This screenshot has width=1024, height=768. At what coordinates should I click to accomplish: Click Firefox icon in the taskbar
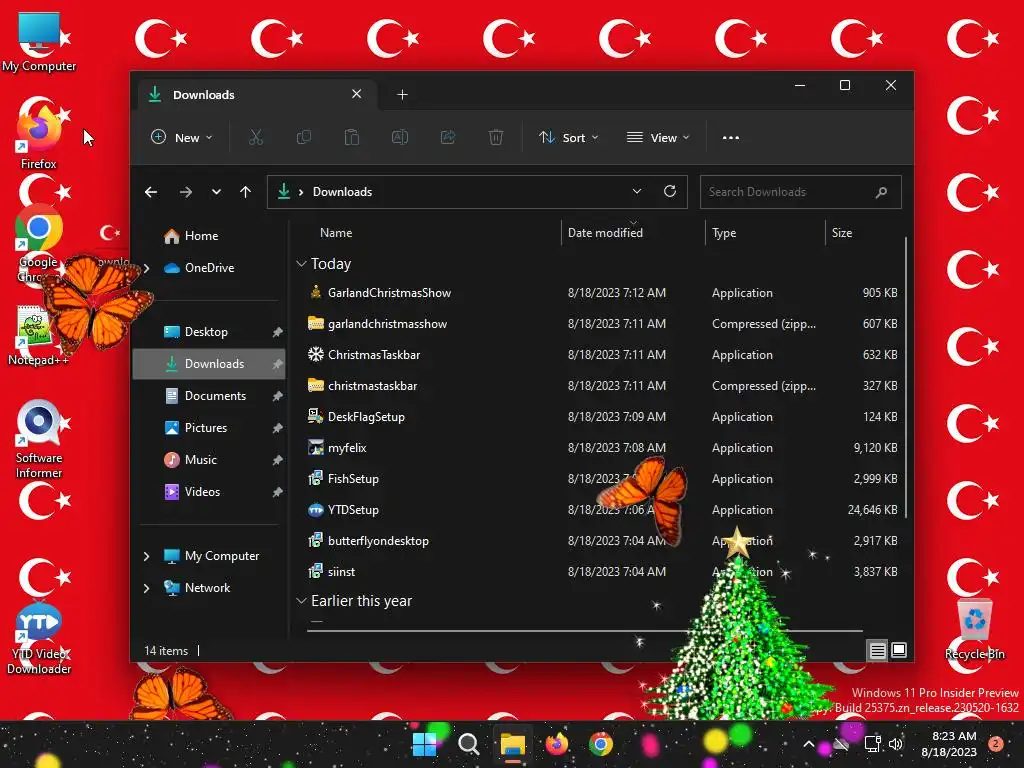(556, 744)
